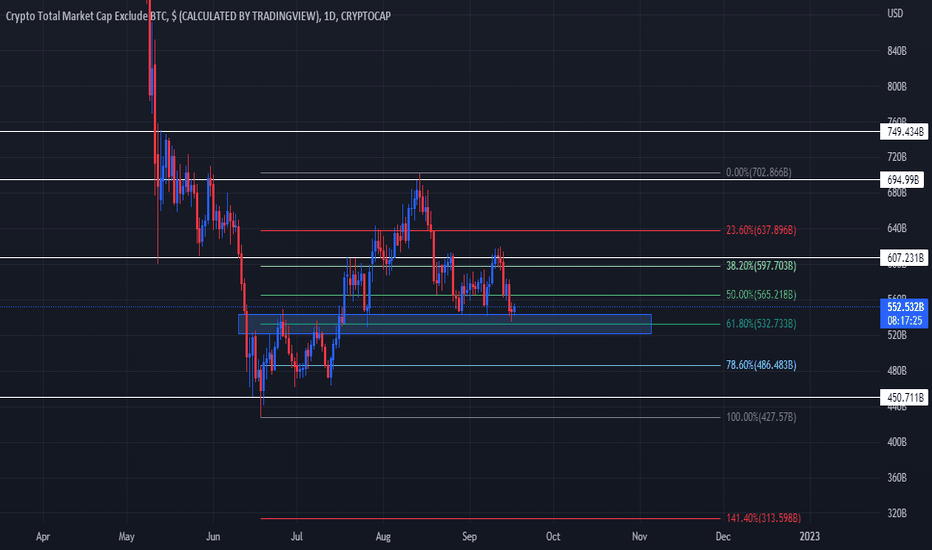
Task: Click the 800B price axis tick
Action: coord(897,87)
